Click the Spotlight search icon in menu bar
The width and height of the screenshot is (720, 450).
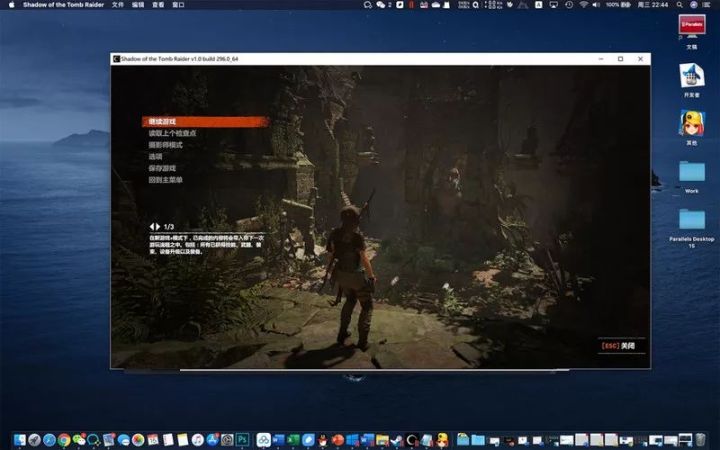(x=679, y=5)
